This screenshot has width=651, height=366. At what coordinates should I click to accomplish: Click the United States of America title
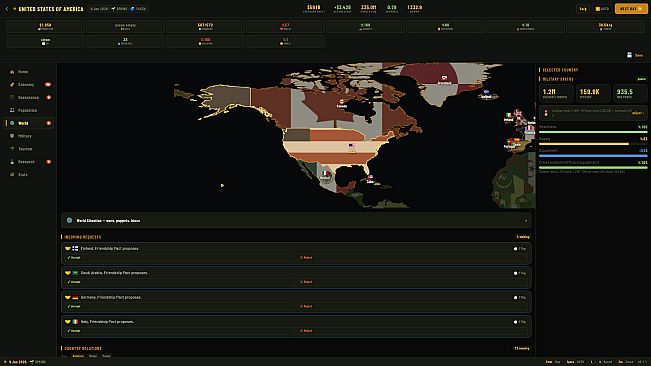click(51, 9)
